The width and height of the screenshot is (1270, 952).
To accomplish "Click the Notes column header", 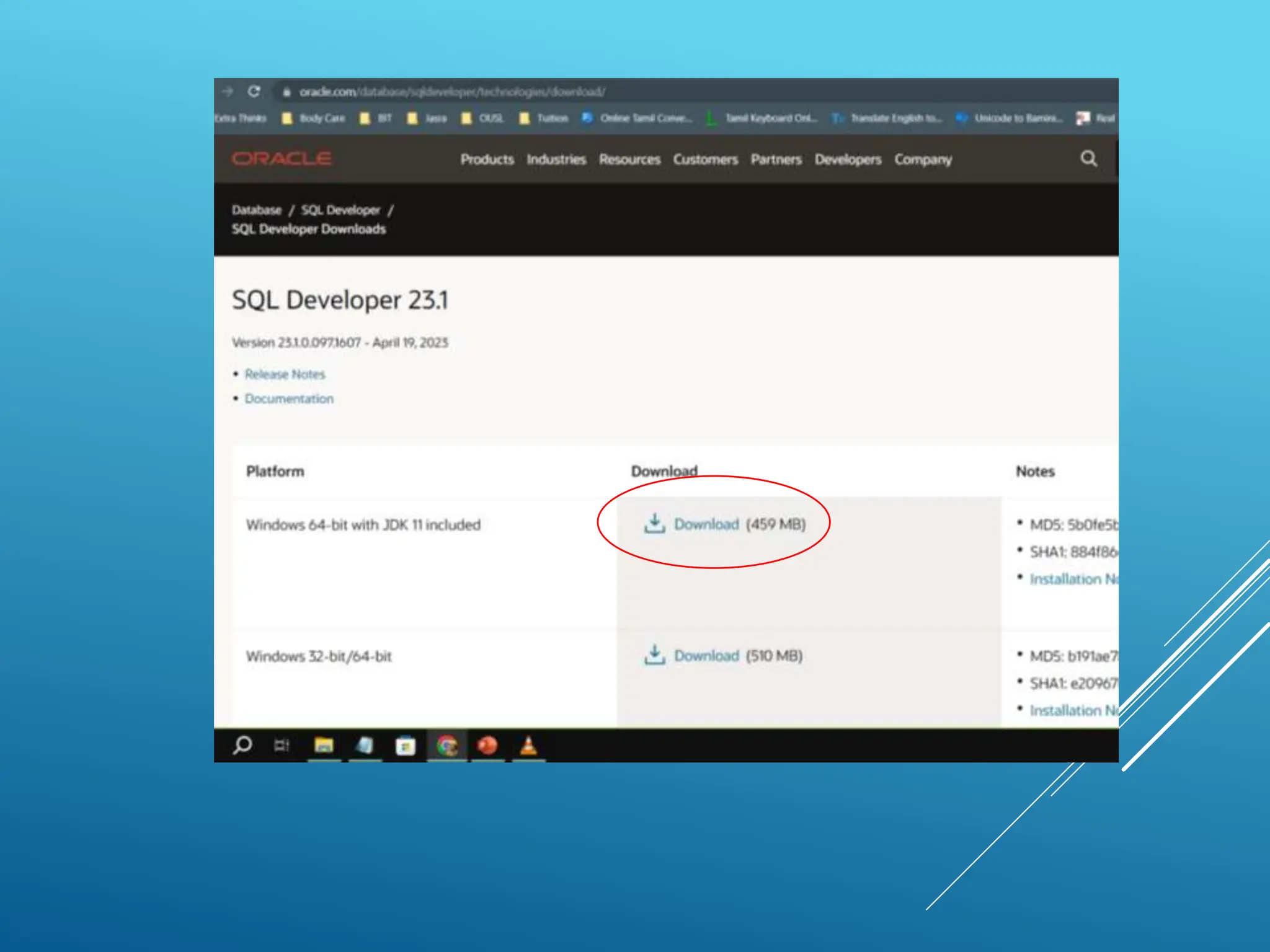I will [x=1035, y=472].
